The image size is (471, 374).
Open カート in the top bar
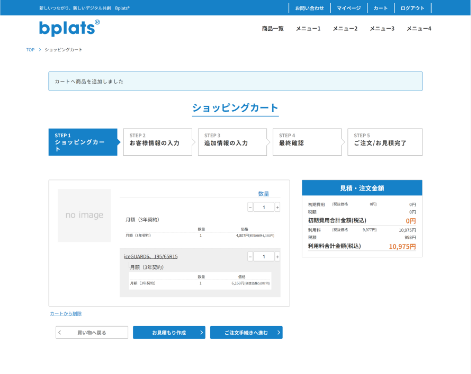coord(380,8)
